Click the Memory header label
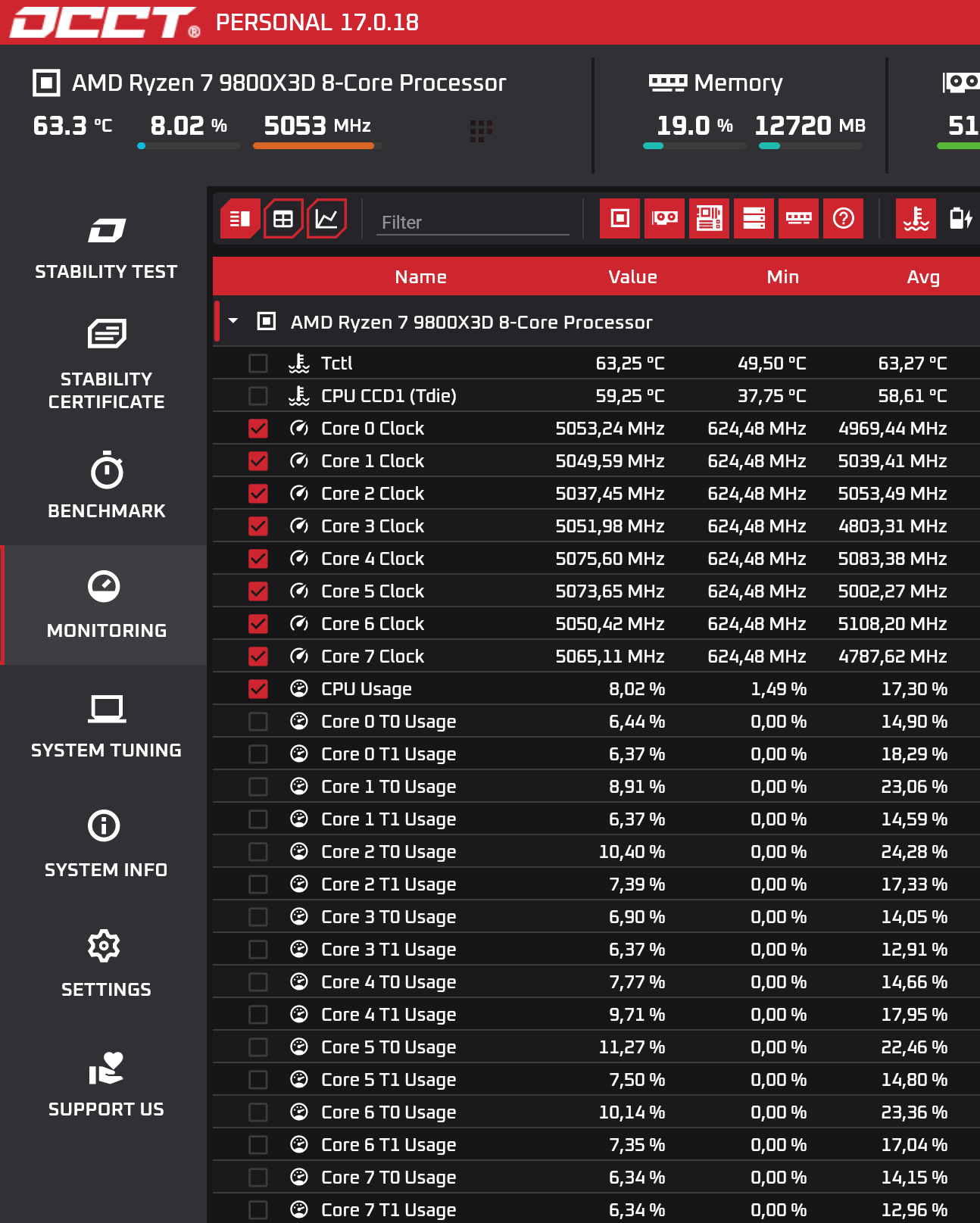The height and width of the screenshot is (1223, 980). coord(738,83)
